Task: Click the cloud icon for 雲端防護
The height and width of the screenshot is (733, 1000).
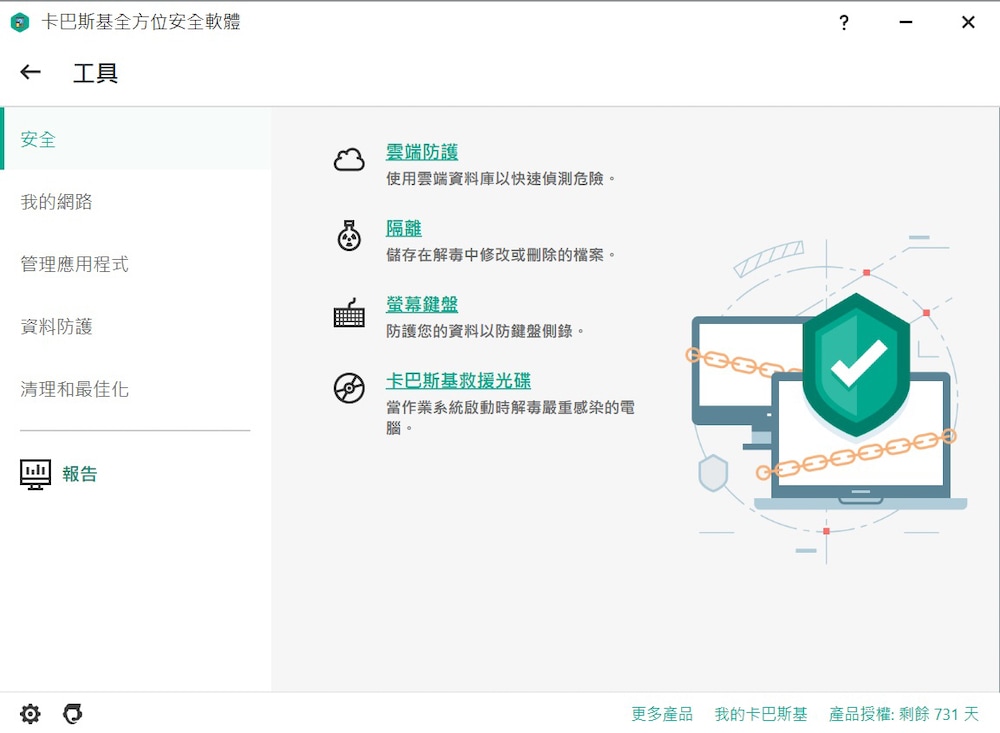Action: pyautogui.click(x=349, y=159)
